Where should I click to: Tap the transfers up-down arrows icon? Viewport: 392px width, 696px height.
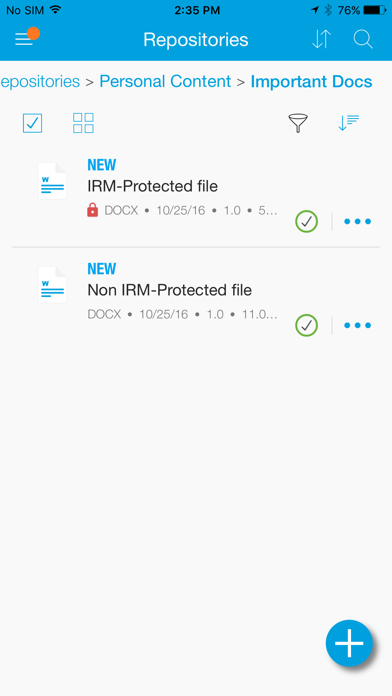(321, 39)
